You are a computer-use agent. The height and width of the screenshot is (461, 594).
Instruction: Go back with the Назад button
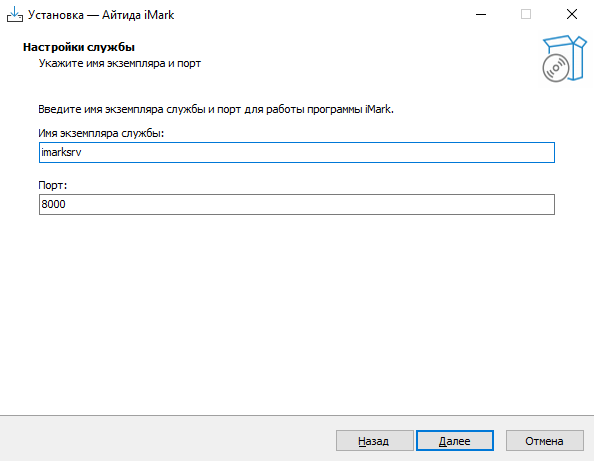(374, 441)
